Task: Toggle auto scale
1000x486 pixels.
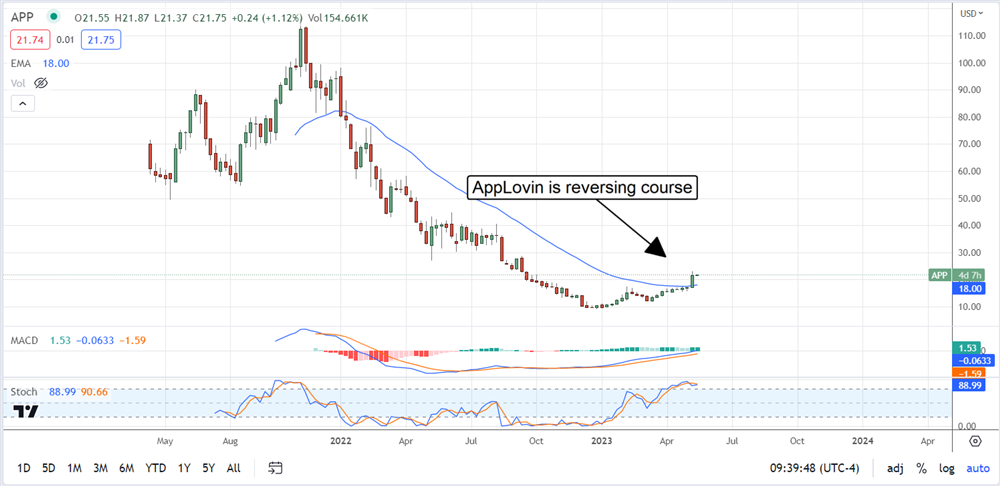Action: tap(978, 468)
